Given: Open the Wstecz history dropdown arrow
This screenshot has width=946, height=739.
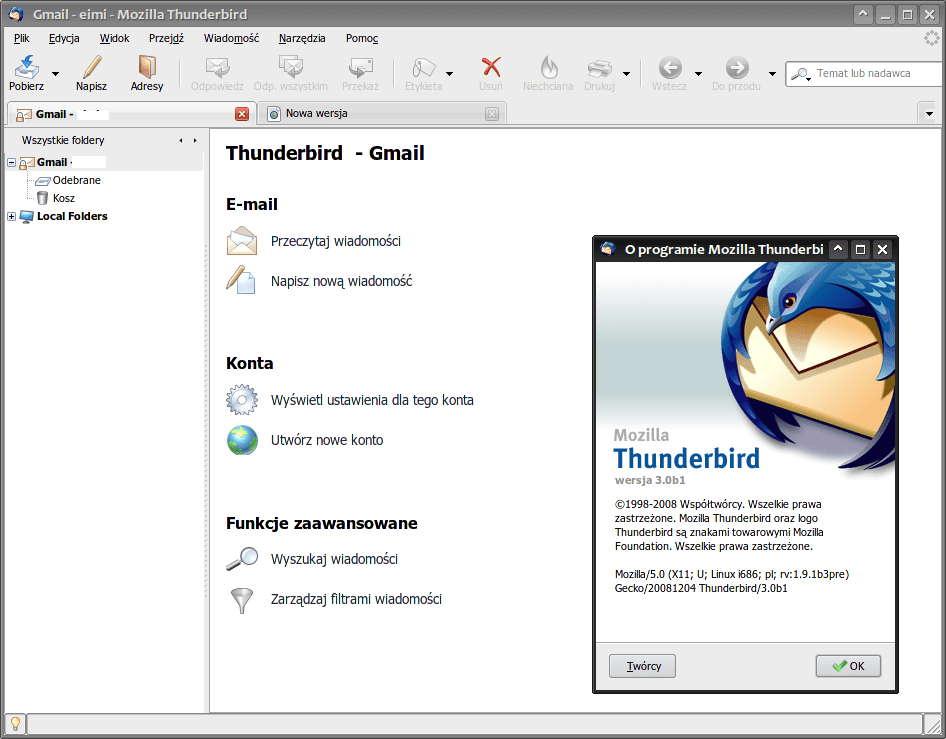Looking at the screenshot, I should point(698,74).
